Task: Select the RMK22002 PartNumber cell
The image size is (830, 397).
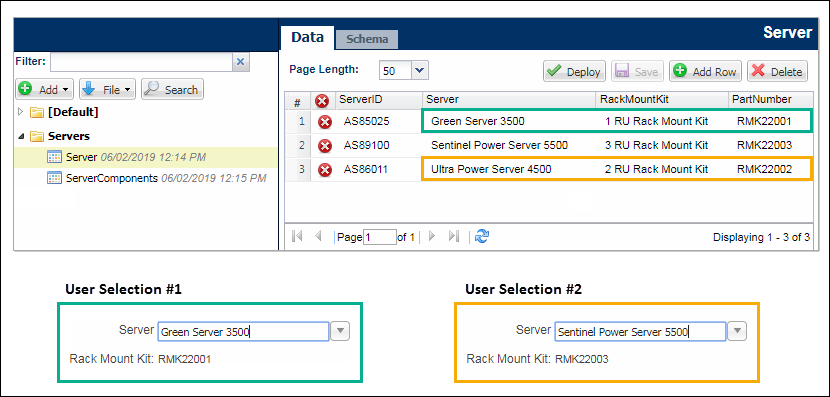Action: pyautogui.click(x=770, y=169)
